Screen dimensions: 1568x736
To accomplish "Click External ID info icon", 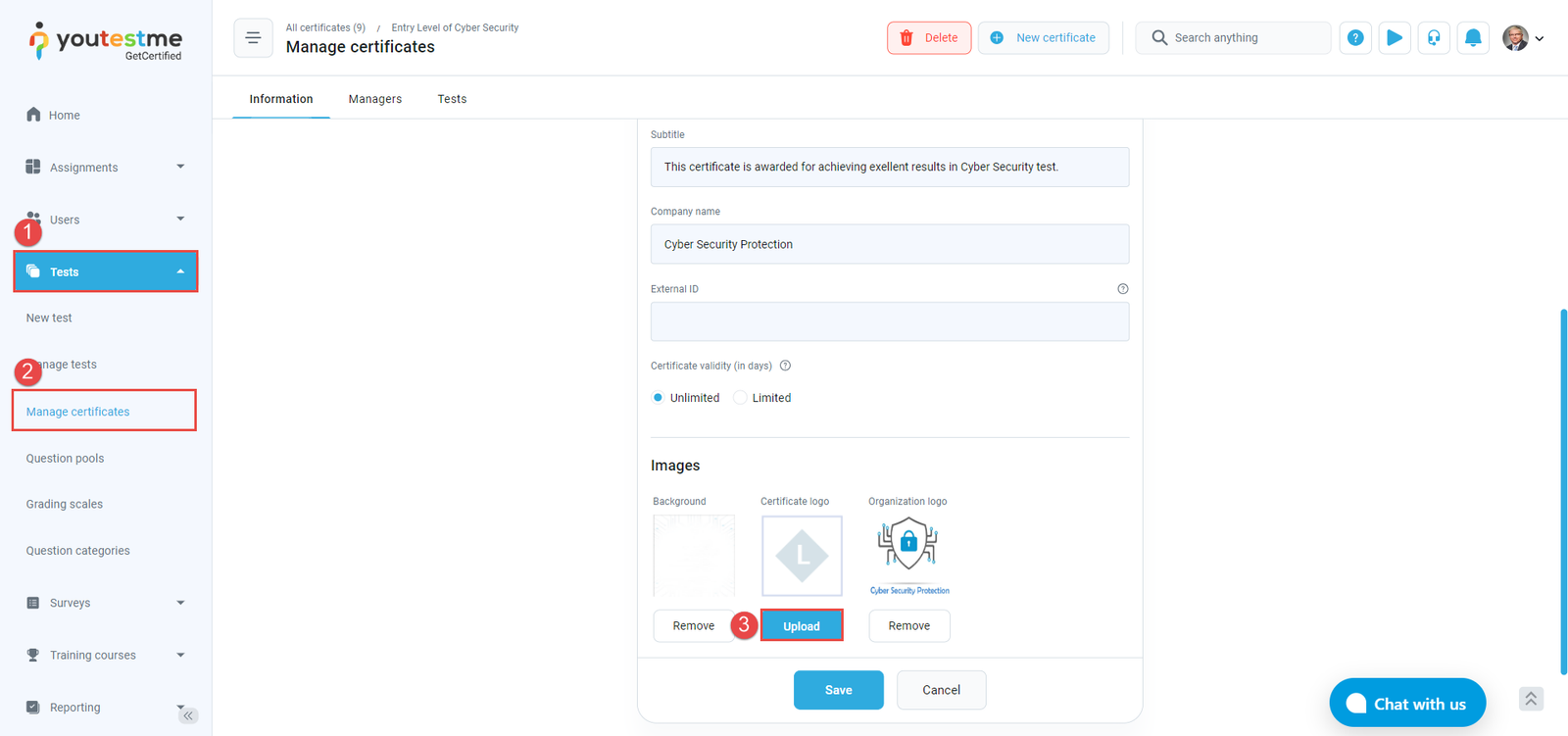I will (1123, 289).
